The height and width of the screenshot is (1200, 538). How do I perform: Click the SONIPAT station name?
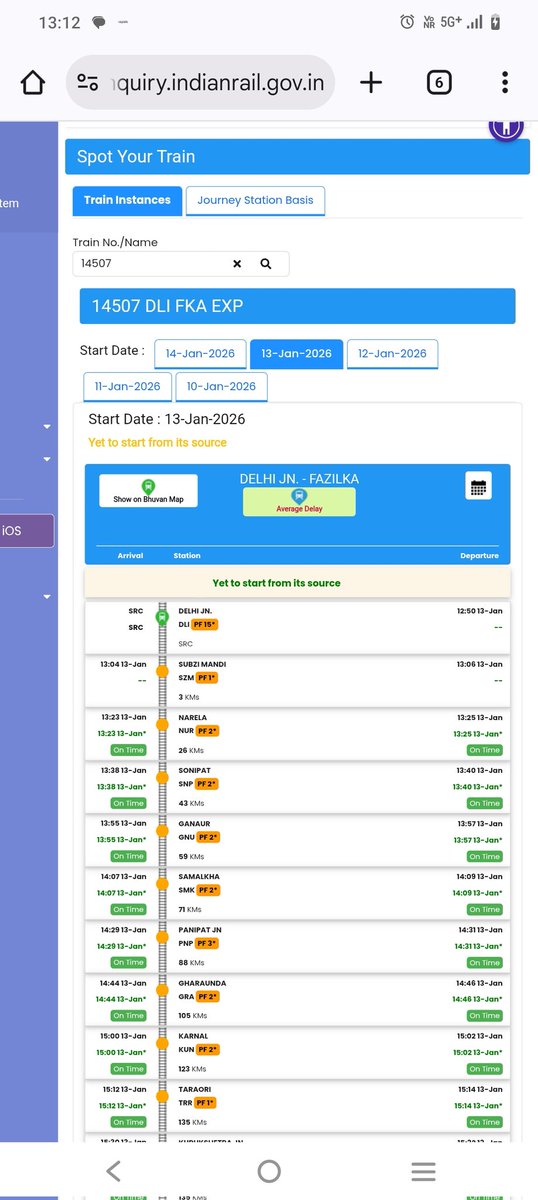pyautogui.click(x=194, y=770)
